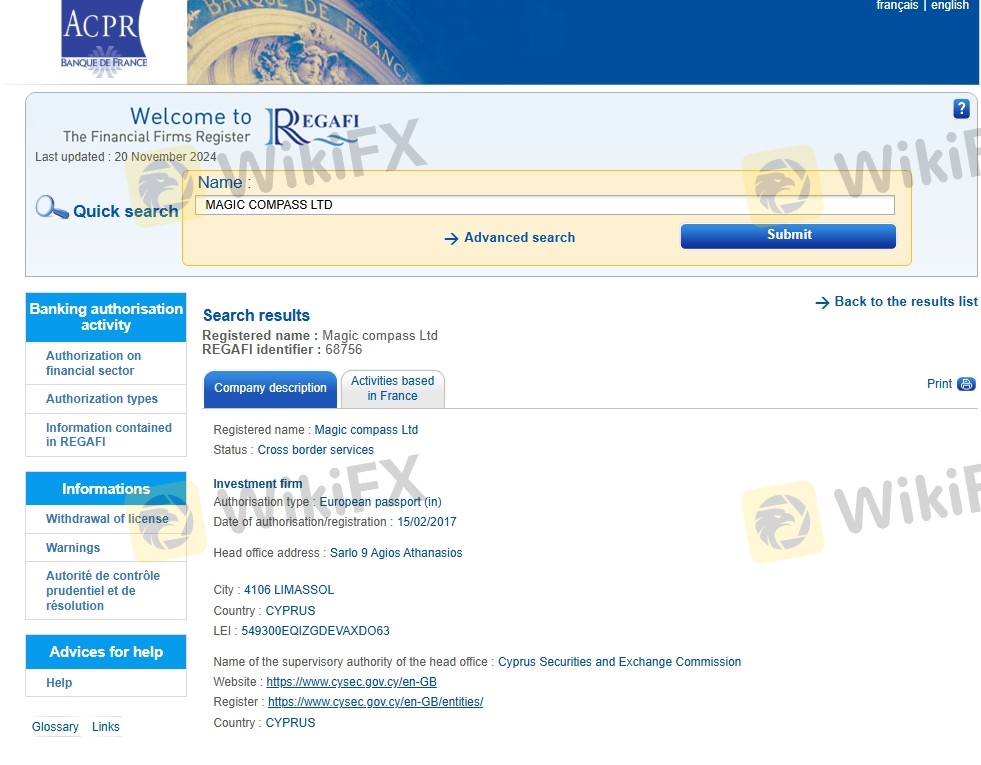Viewport: 981px width, 765px height.
Task: Click the Informations section header
Action: pos(106,489)
